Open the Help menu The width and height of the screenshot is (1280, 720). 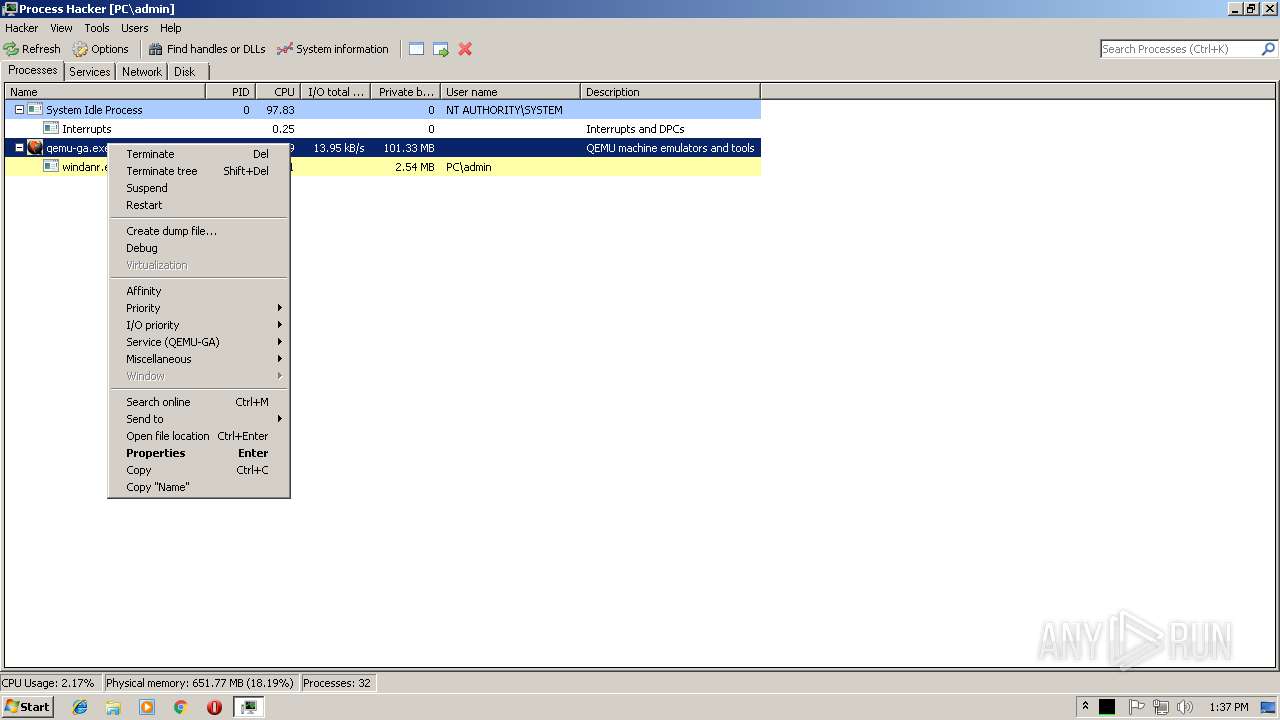[171, 28]
